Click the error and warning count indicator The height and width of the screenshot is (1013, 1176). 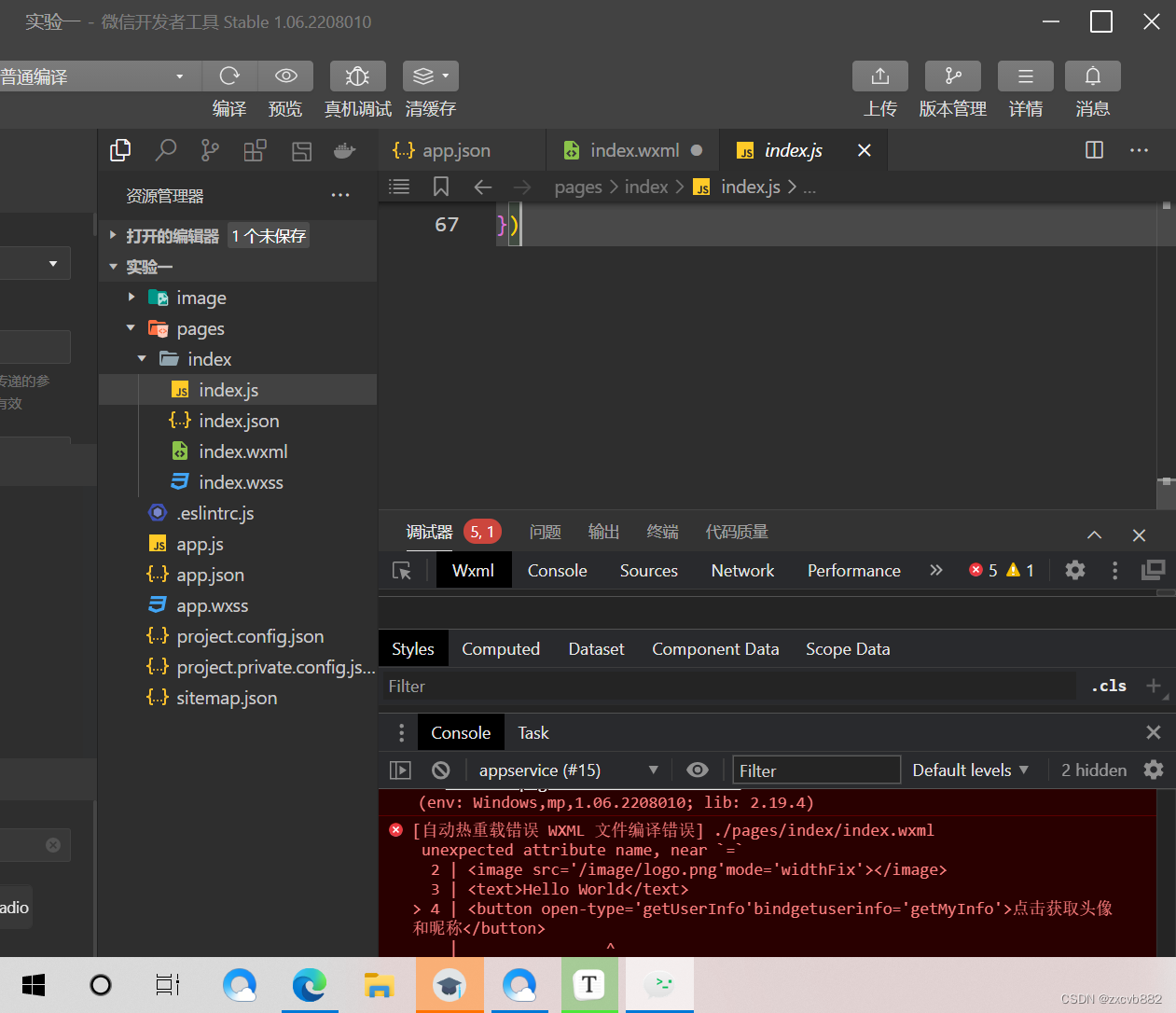(1002, 570)
